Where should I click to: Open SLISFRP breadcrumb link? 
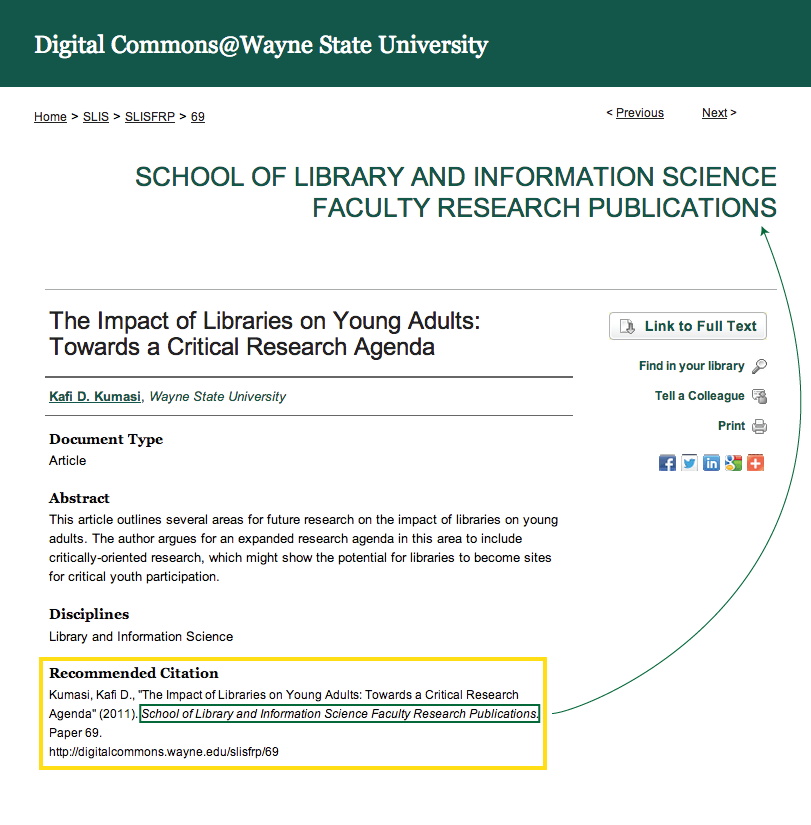(150, 116)
